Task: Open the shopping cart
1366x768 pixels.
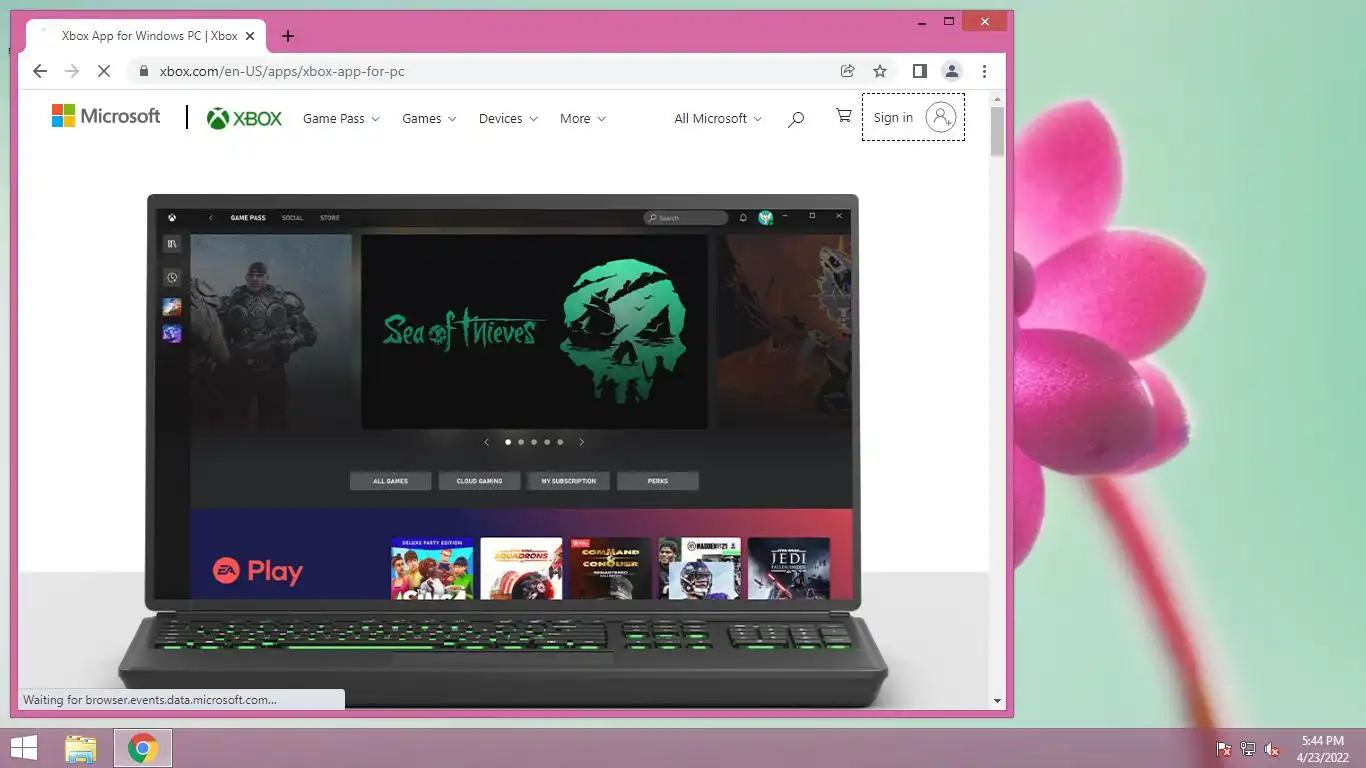Action: 844,116
